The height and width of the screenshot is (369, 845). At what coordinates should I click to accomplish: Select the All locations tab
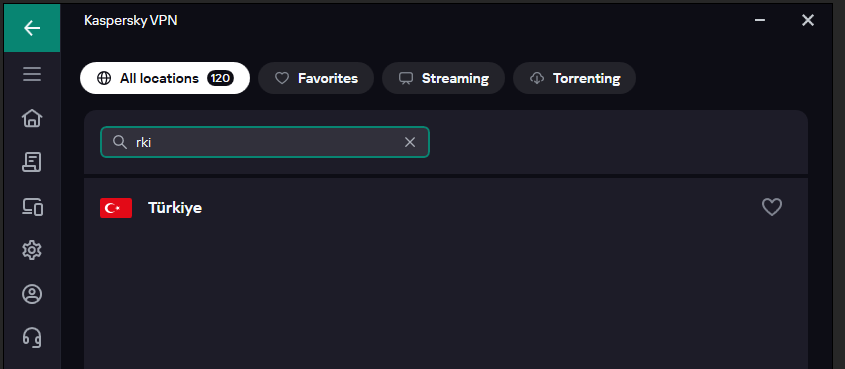tap(165, 78)
